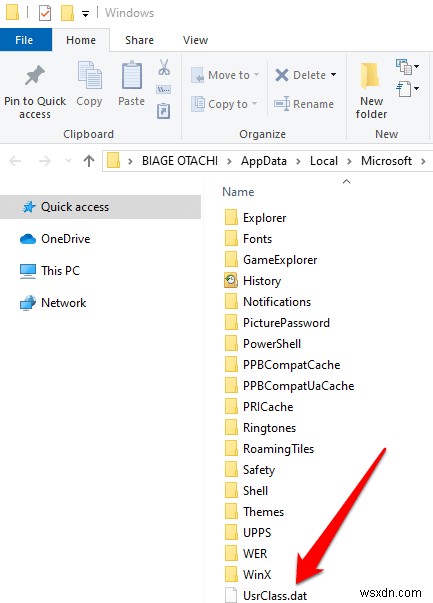
Task: Click the OneDrive cloud icon
Action: (28, 239)
